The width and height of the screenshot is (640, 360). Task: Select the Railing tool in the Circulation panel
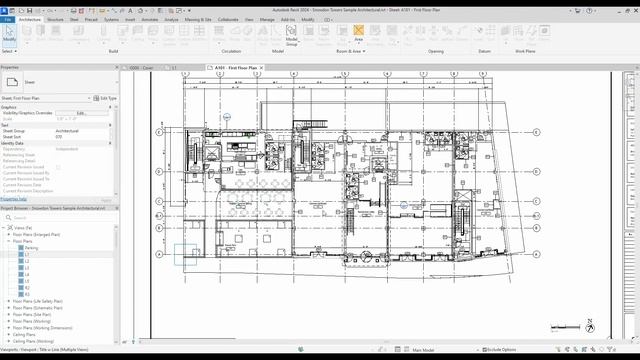click(219, 34)
